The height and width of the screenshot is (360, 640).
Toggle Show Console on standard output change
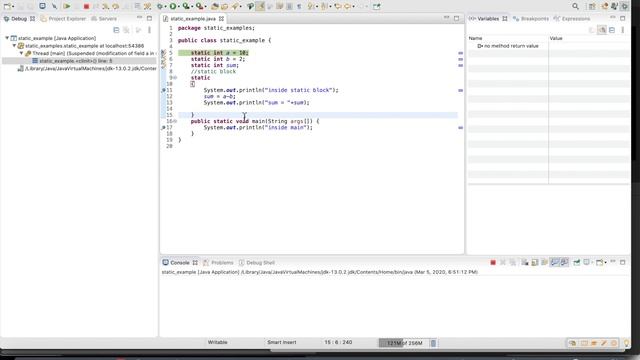554,262
